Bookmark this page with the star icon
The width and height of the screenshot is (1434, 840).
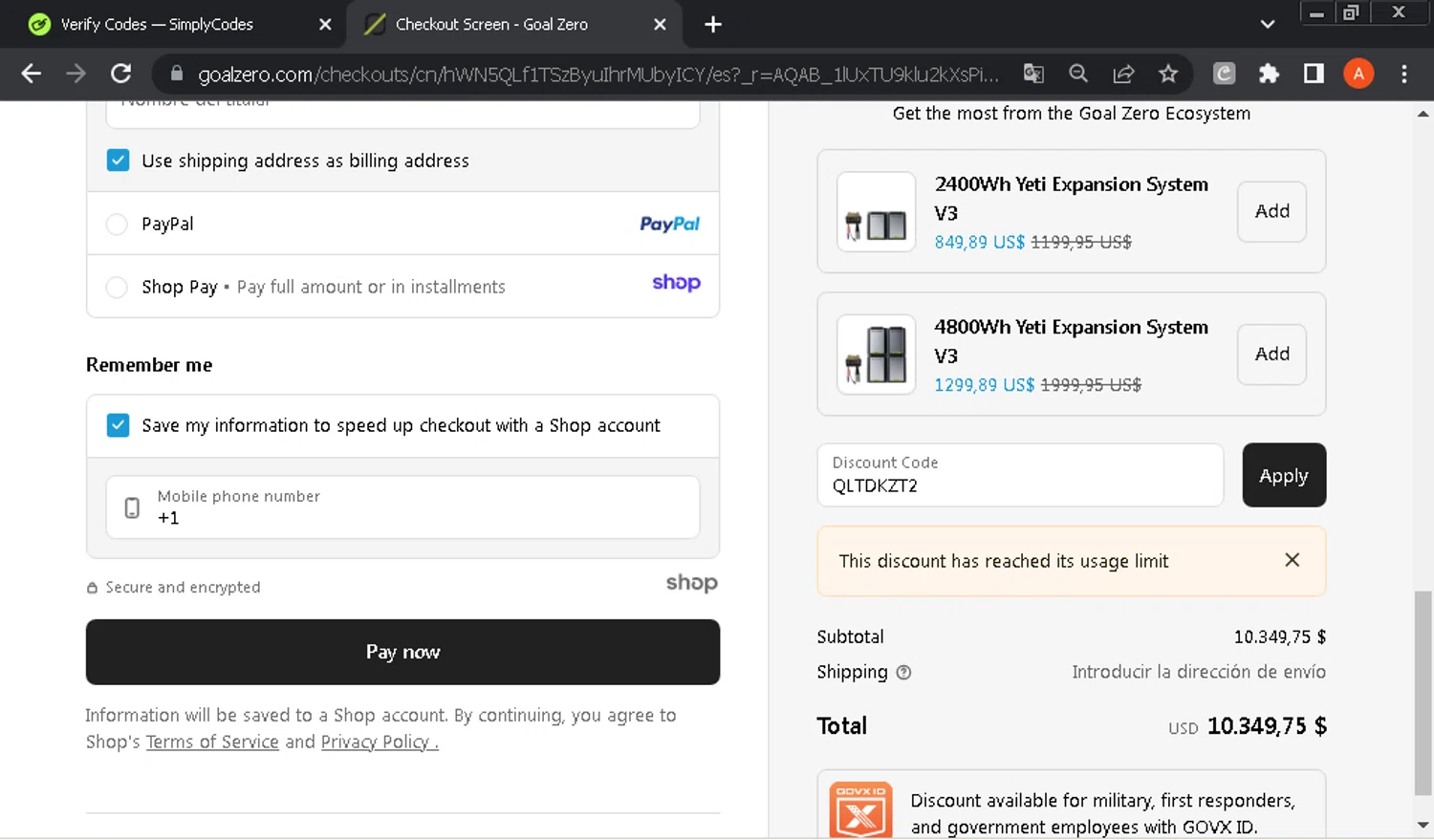[x=1168, y=74]
